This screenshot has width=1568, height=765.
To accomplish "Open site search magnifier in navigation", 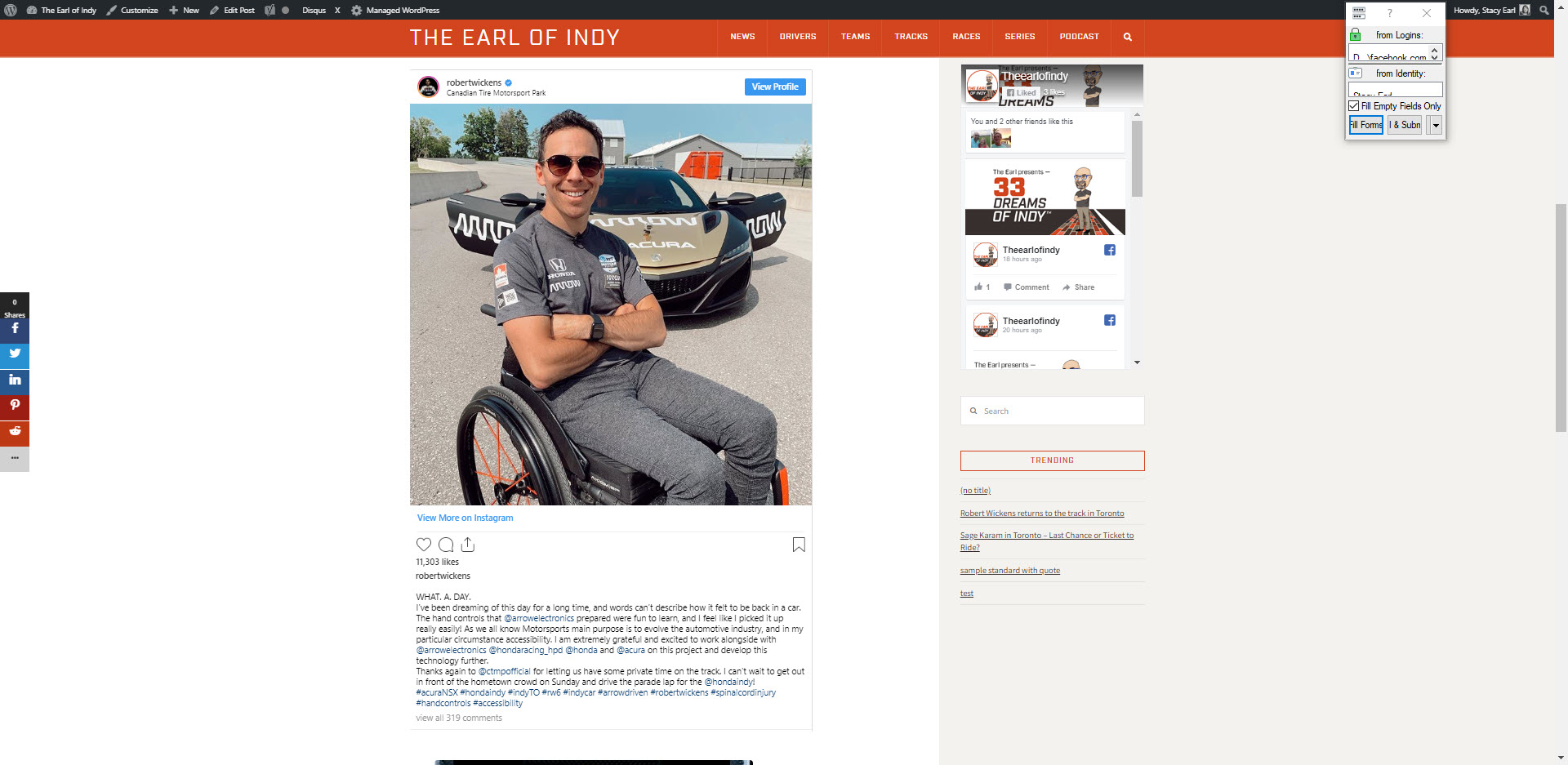I will point(1128,37).
